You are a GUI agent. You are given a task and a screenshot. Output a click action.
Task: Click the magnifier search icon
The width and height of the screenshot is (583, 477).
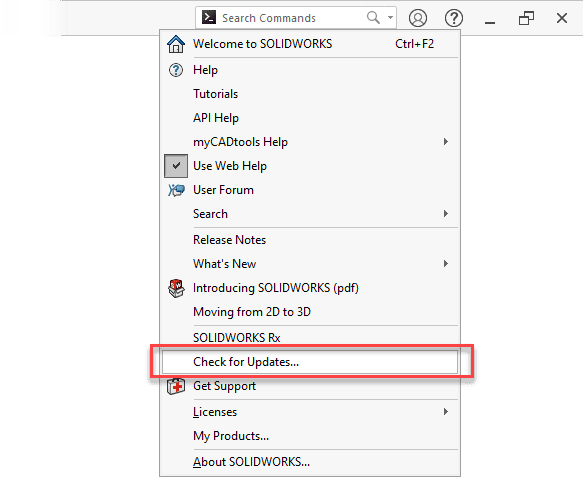[x=373, y=17]
